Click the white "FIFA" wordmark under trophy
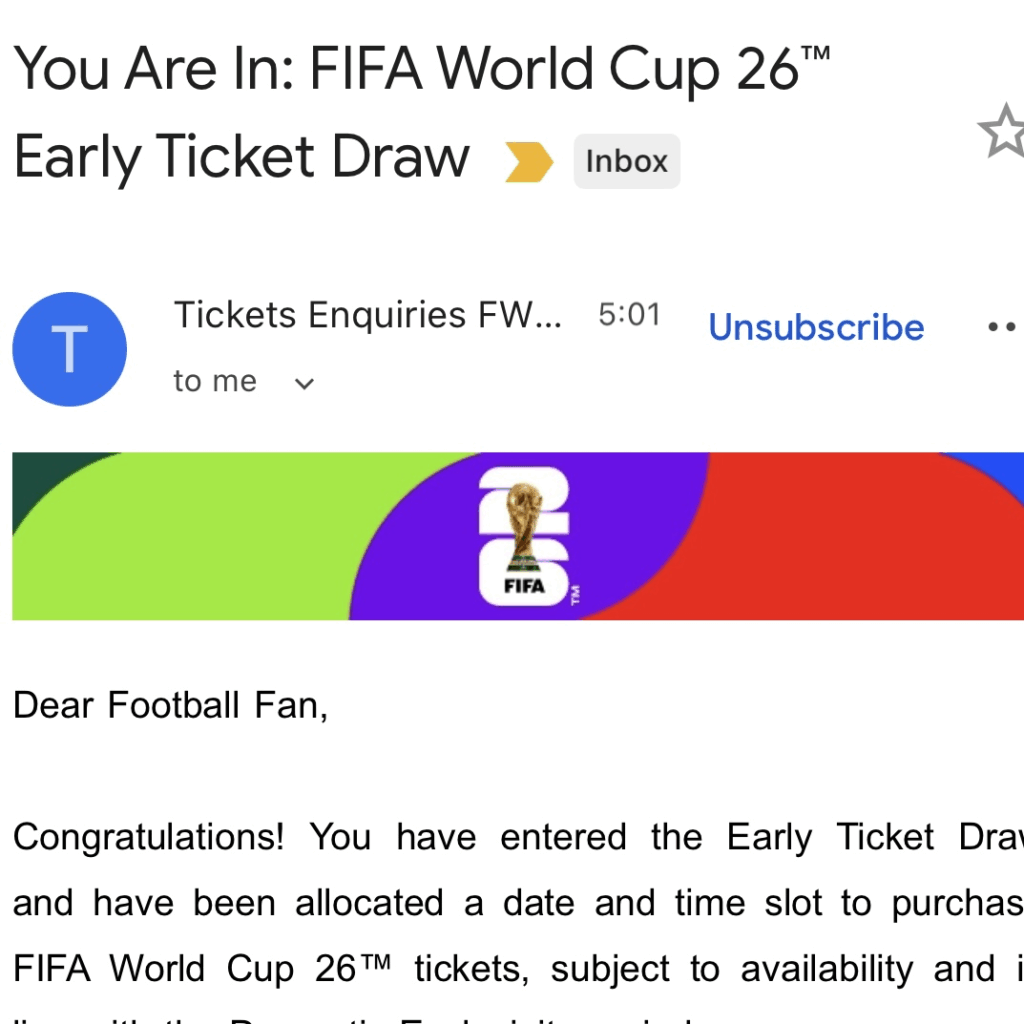Screen dimensions: 1024x1024 [524, 586]
